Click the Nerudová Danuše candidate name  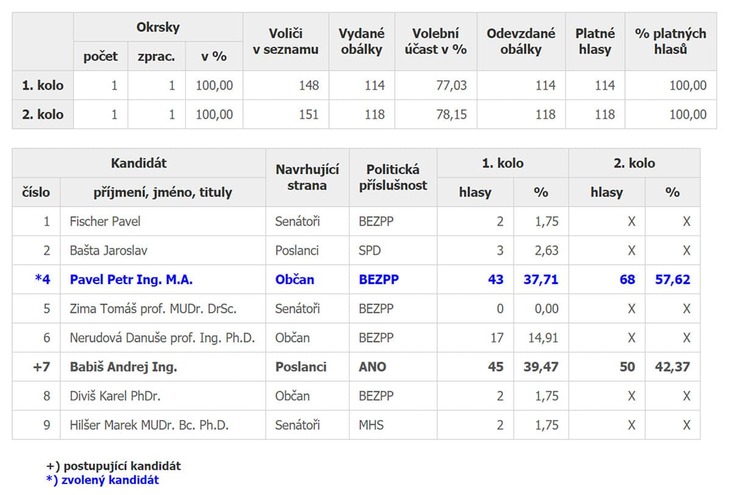tap(162, 338)
